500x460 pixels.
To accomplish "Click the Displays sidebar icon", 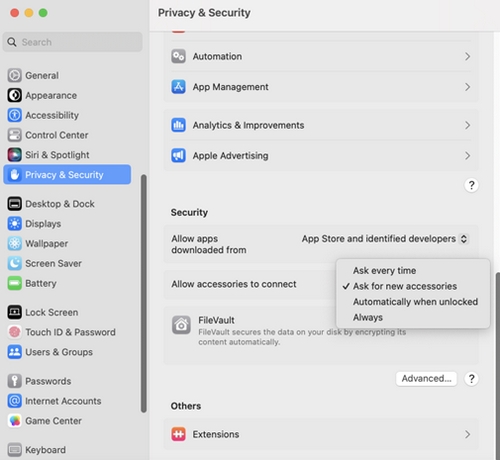I will [x=14, y=223].
